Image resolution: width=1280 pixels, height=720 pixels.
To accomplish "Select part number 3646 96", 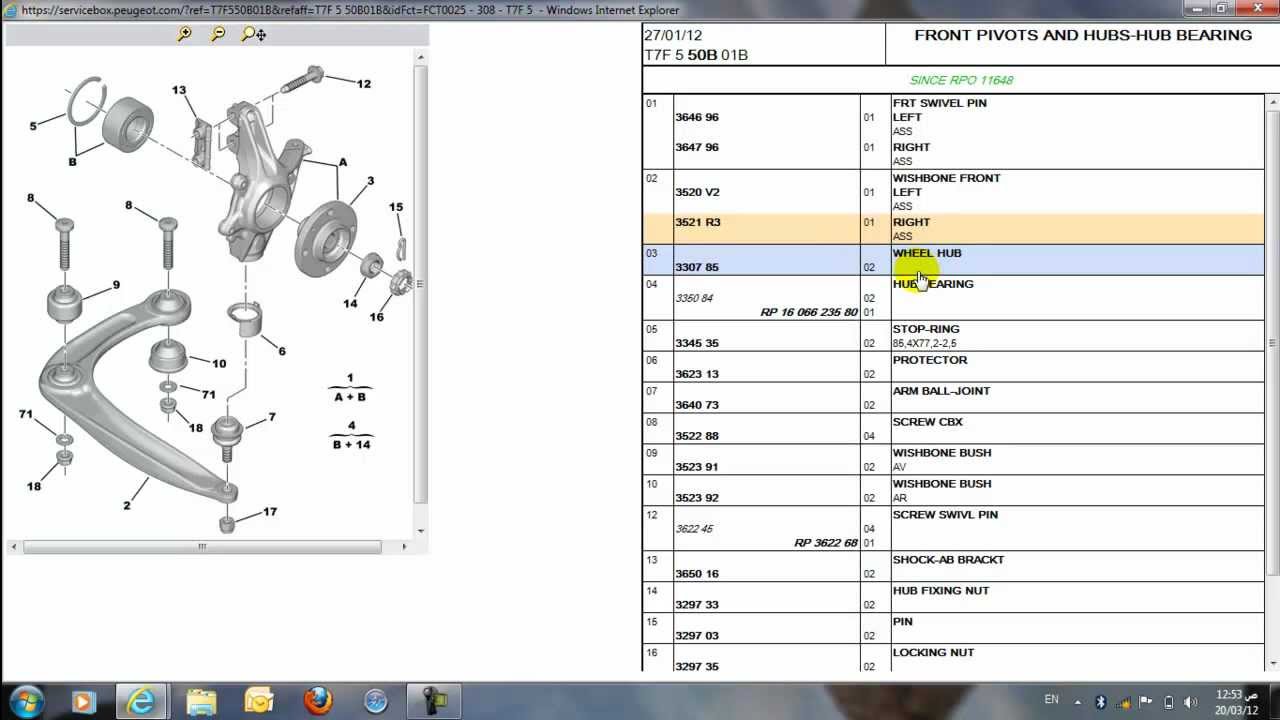I will [697, 117].
